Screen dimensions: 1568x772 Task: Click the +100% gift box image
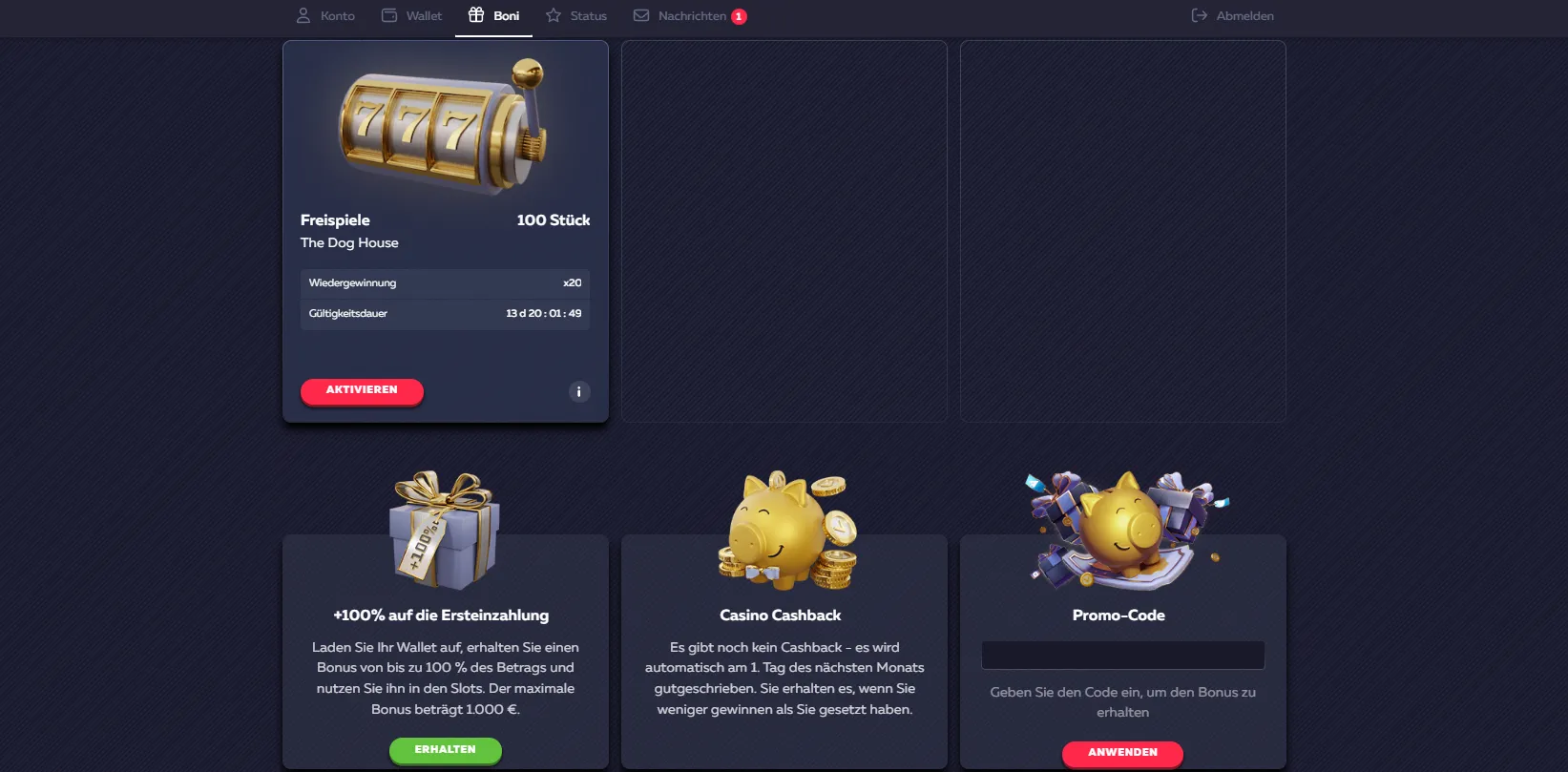pos(444,530)
